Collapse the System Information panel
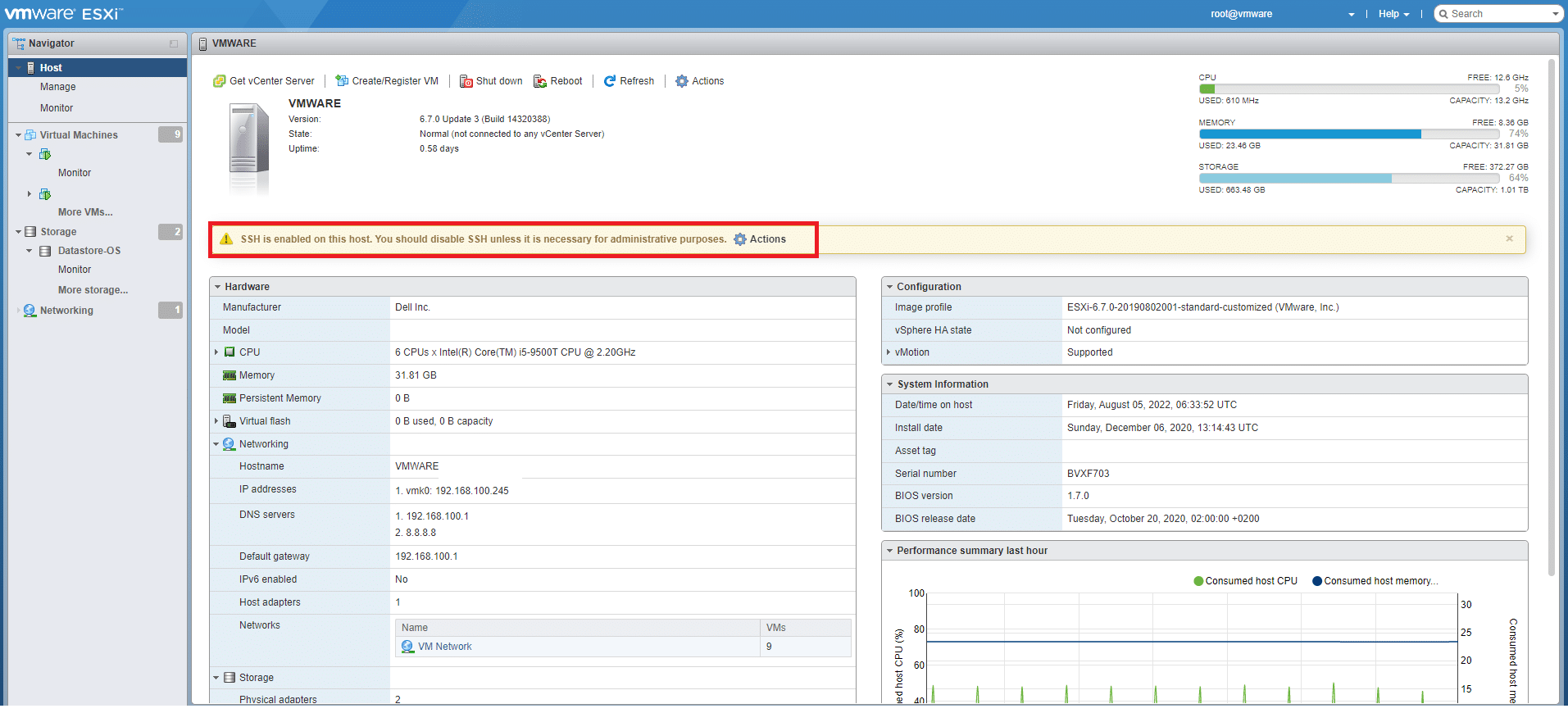This screenshot has width=1568, height=713. click(x=889, y=384)
